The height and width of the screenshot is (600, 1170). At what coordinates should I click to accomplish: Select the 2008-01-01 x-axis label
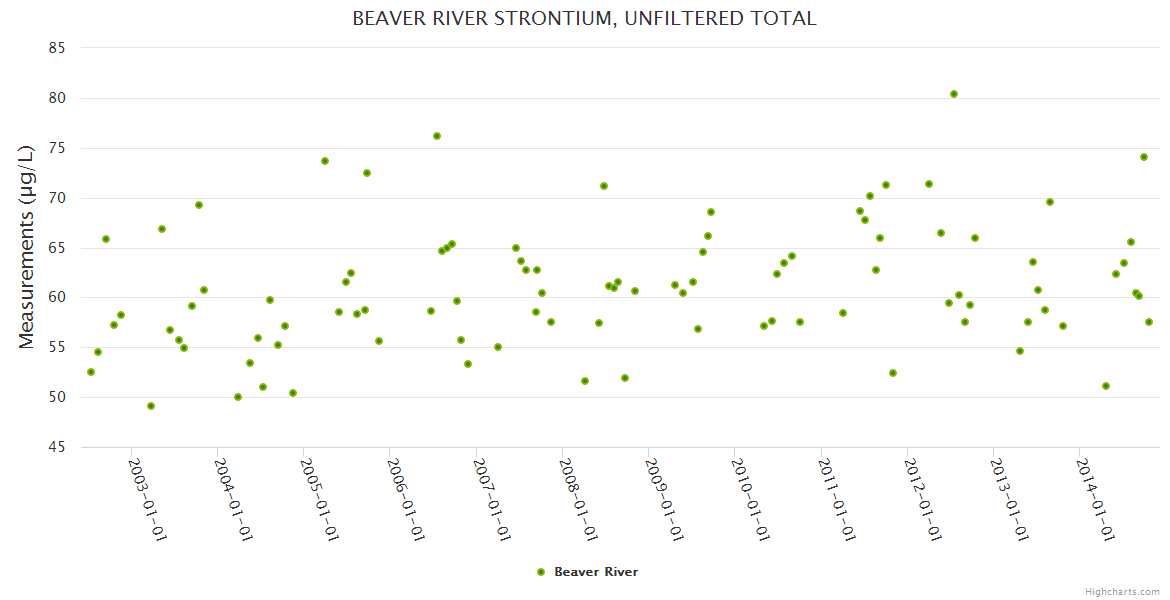(x=578, y=499)
